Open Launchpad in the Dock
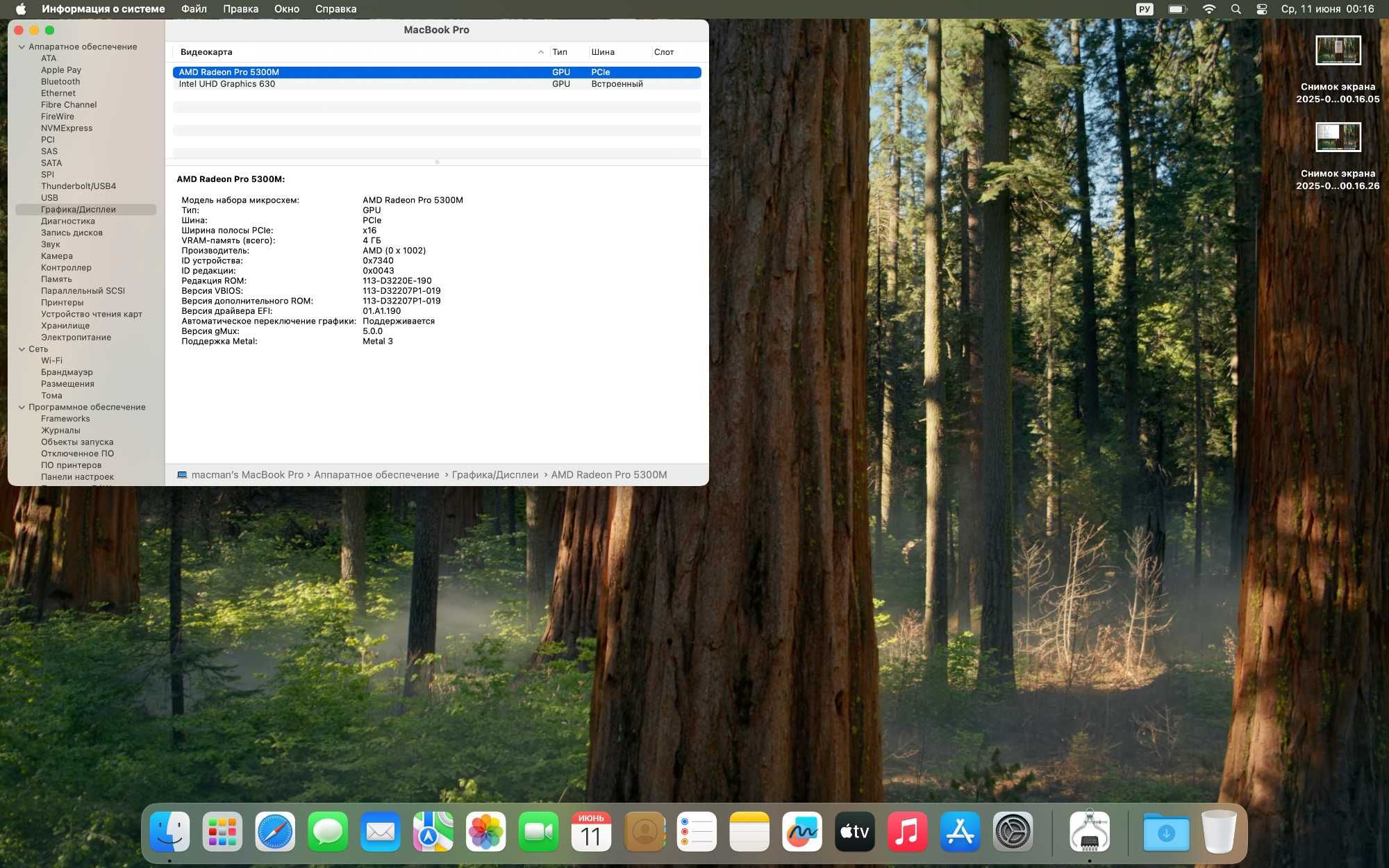Viewport: 1389px width, 868px height. click(222, 831)
